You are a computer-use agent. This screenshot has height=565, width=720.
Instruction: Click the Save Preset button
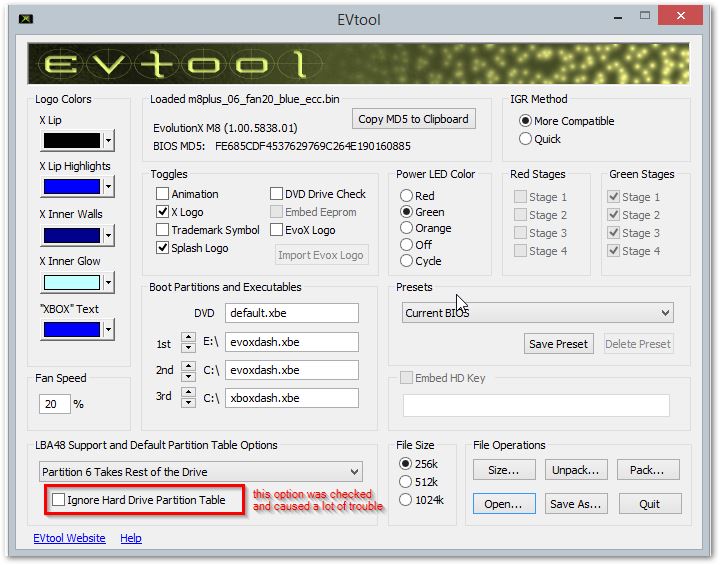558,344
